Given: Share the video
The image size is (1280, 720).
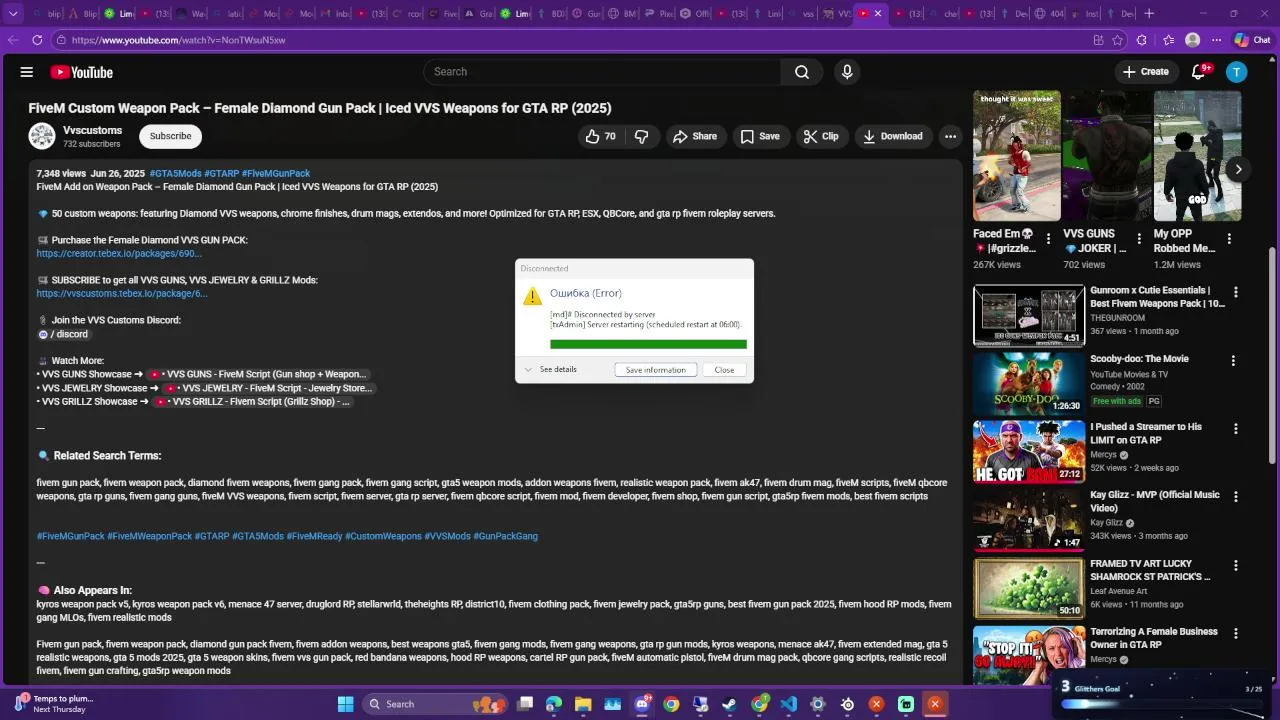Looking at the screenshot, I should [694, 136].
